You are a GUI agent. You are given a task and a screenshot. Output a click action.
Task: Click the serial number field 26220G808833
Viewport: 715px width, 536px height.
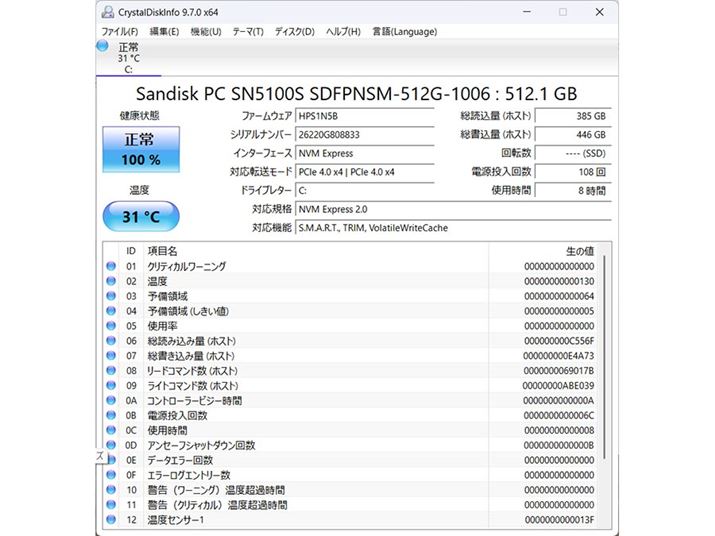(364, 135)
